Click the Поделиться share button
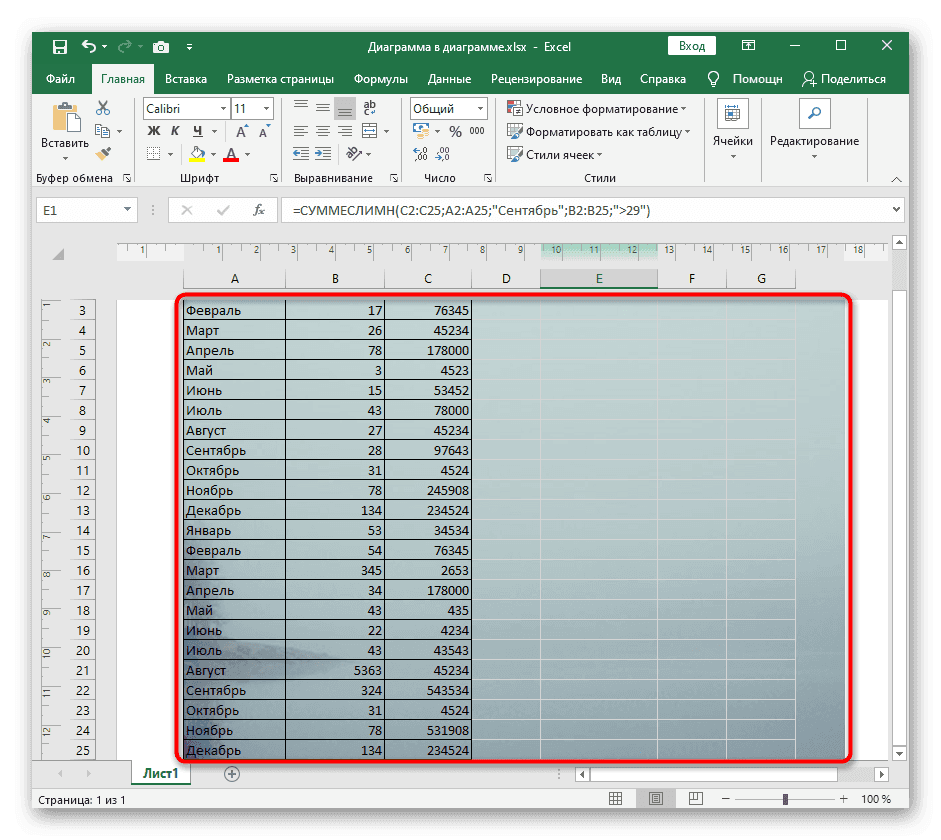The image size is (941, 840). 843,79
